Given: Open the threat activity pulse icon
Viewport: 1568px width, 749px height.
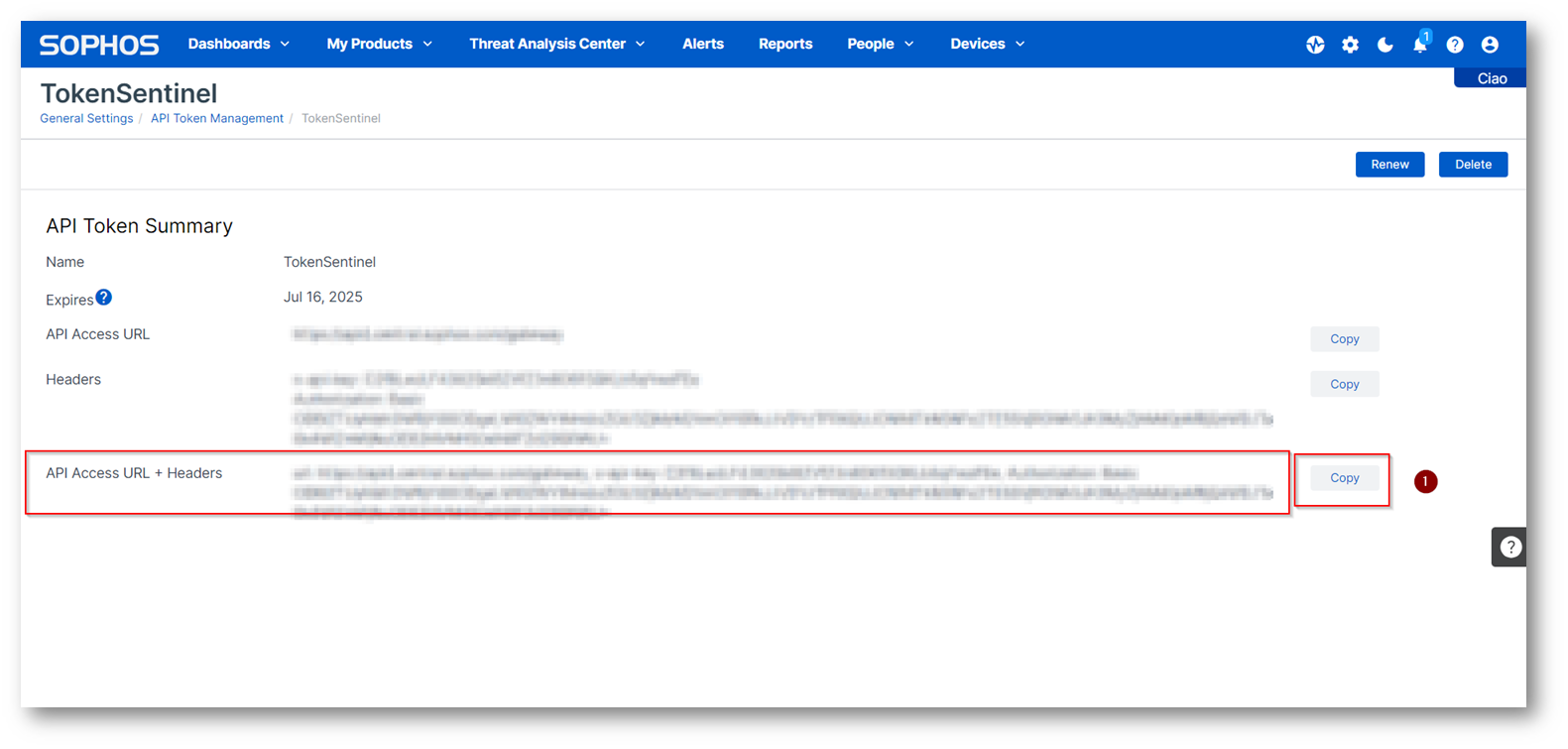Looking at the screenshot, I should pos(1315,45).
